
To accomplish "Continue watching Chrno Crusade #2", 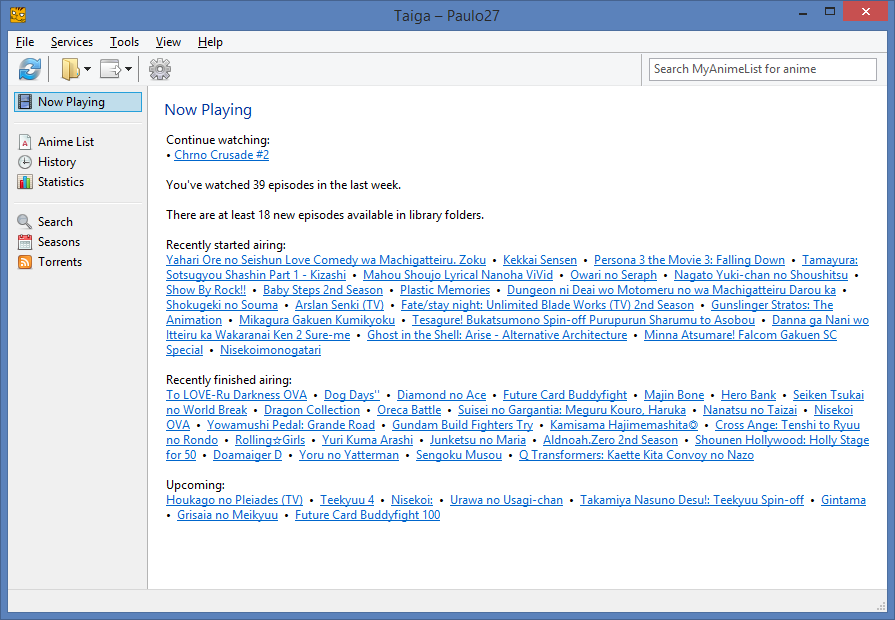I will 221,155.
